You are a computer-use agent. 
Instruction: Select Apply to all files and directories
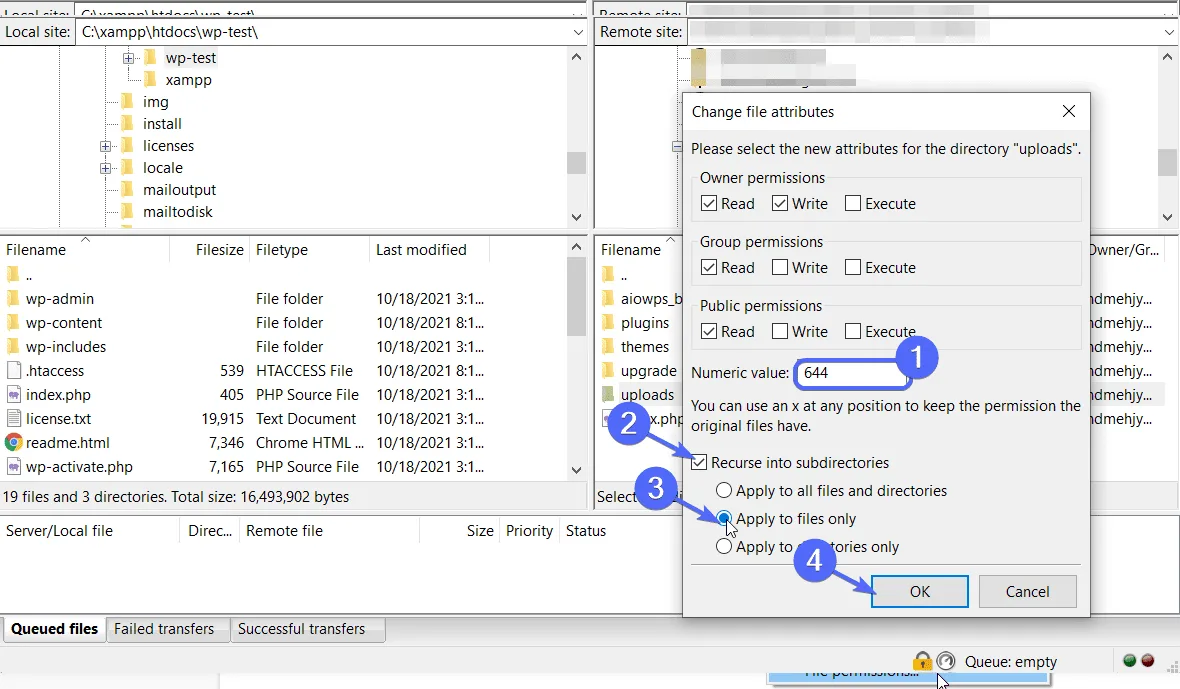point(724,490)
